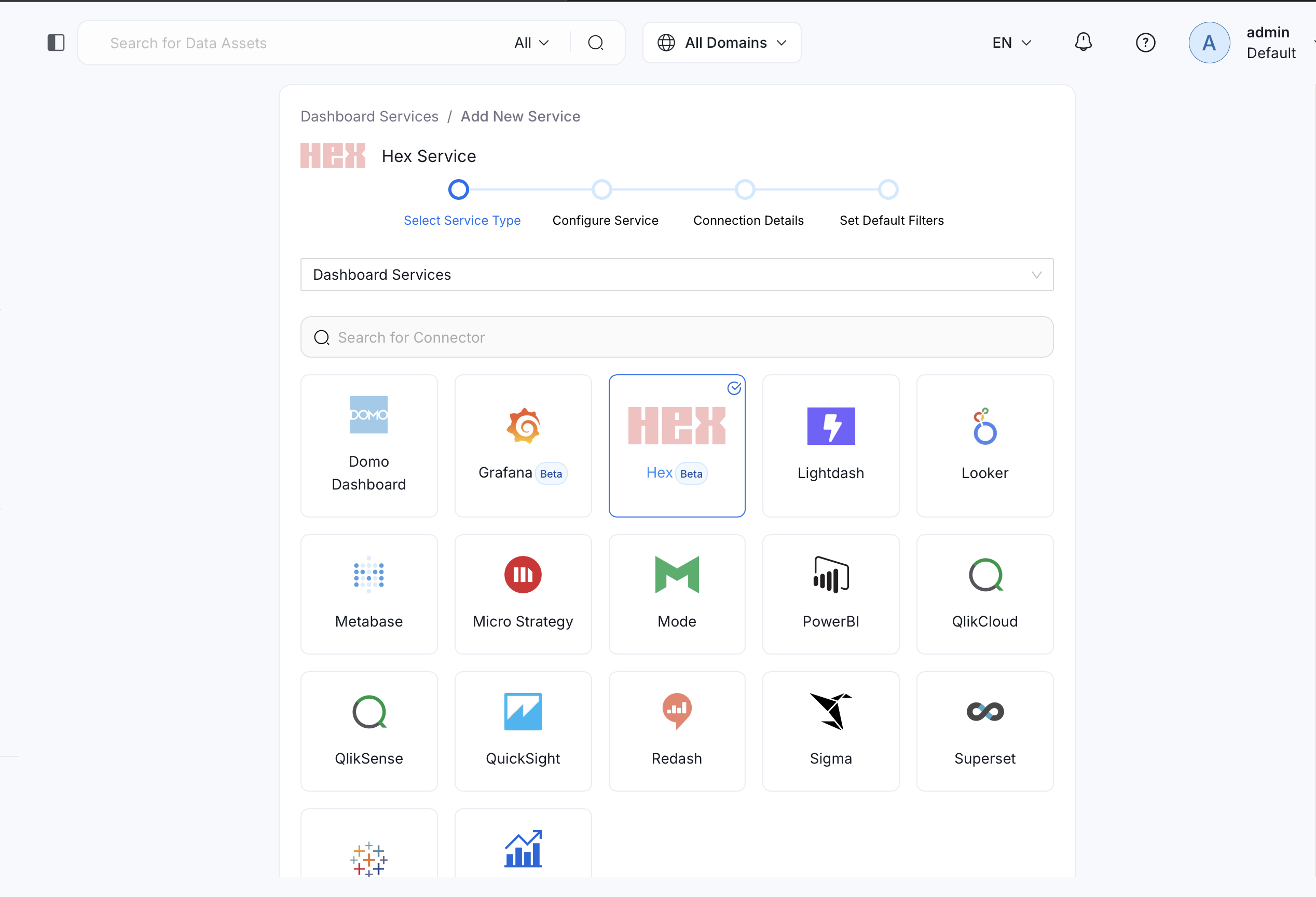Open the help question mark icon
This screenshot has height=897, width=1316.
click(x=1145, y=43)
